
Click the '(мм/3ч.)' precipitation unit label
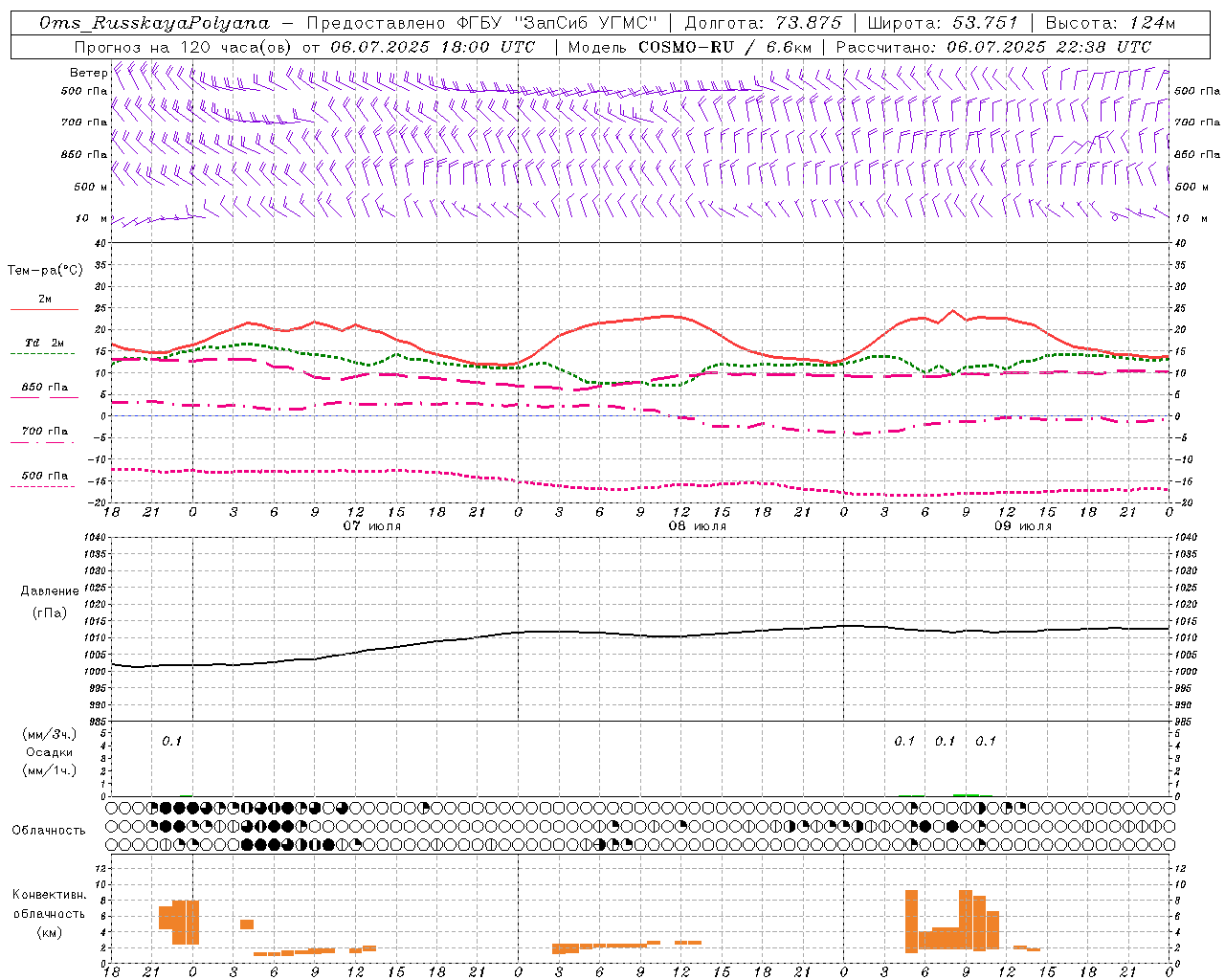[x=50, y=734]
